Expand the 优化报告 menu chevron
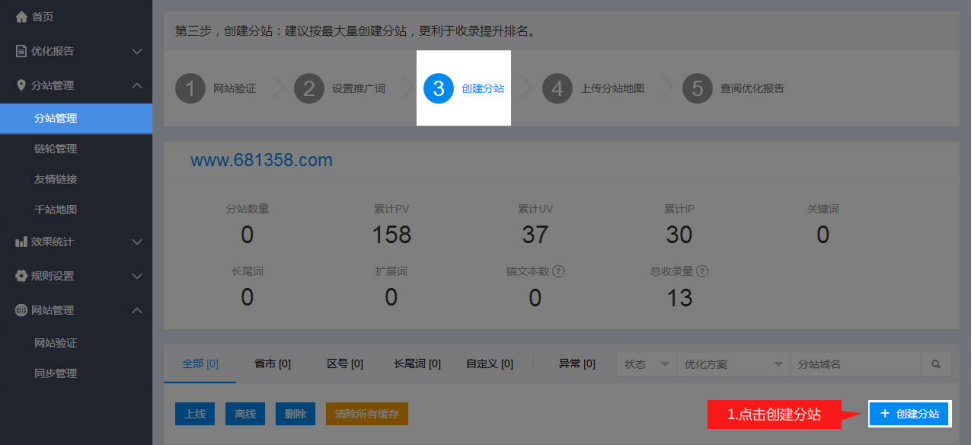 [137, 51]
